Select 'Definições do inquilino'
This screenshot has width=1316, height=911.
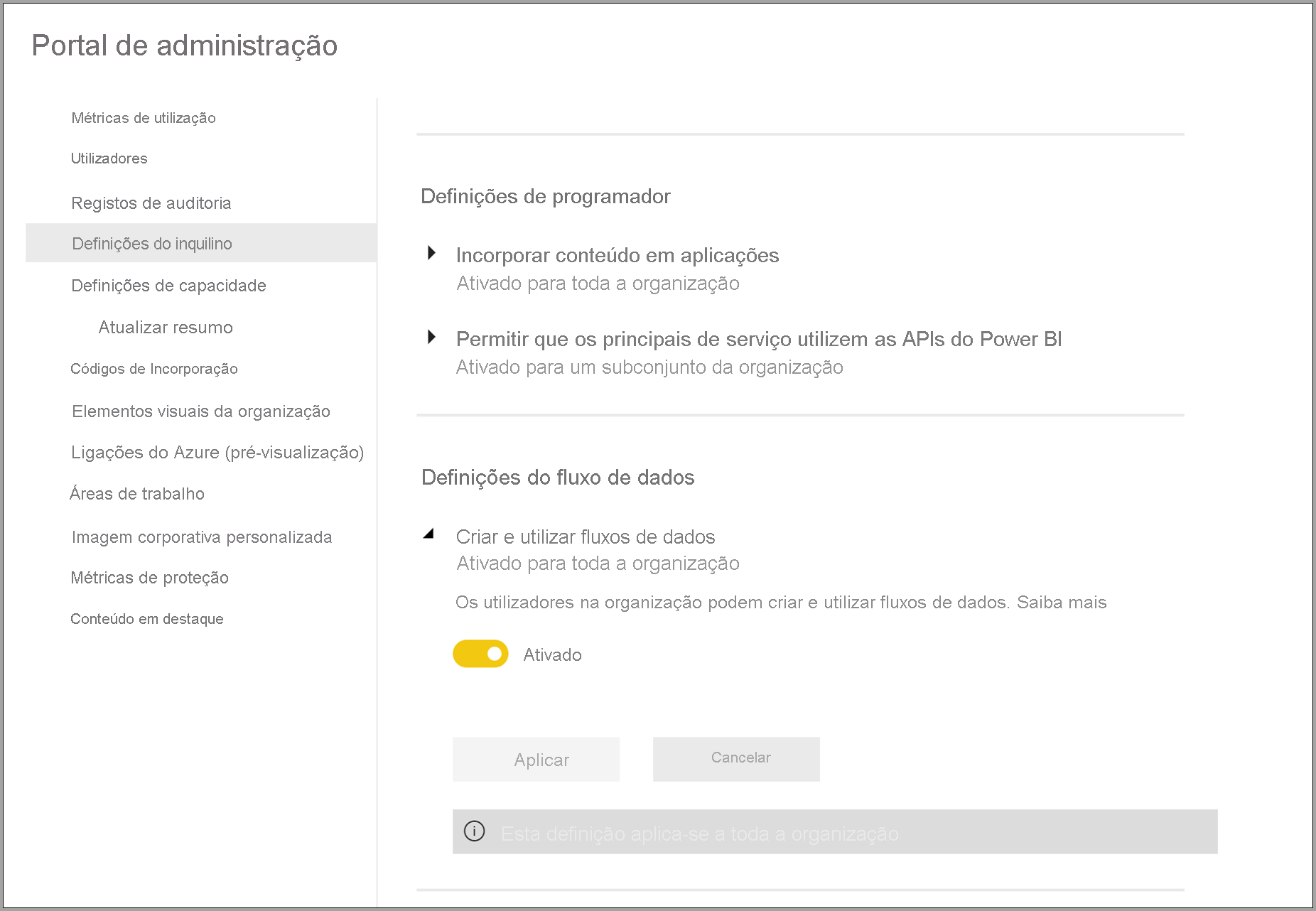(151, 243)
